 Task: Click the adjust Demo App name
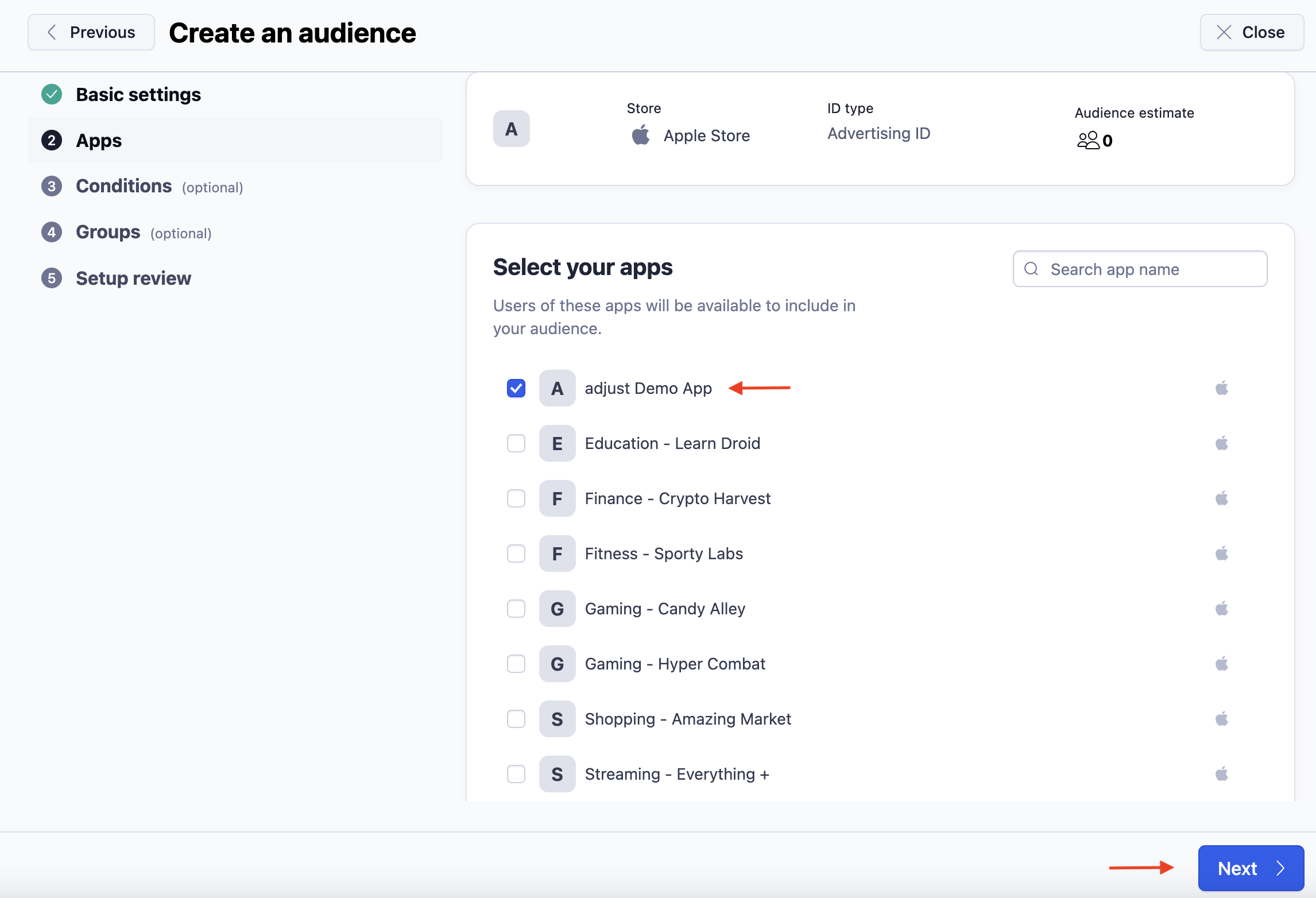[648, 388]
